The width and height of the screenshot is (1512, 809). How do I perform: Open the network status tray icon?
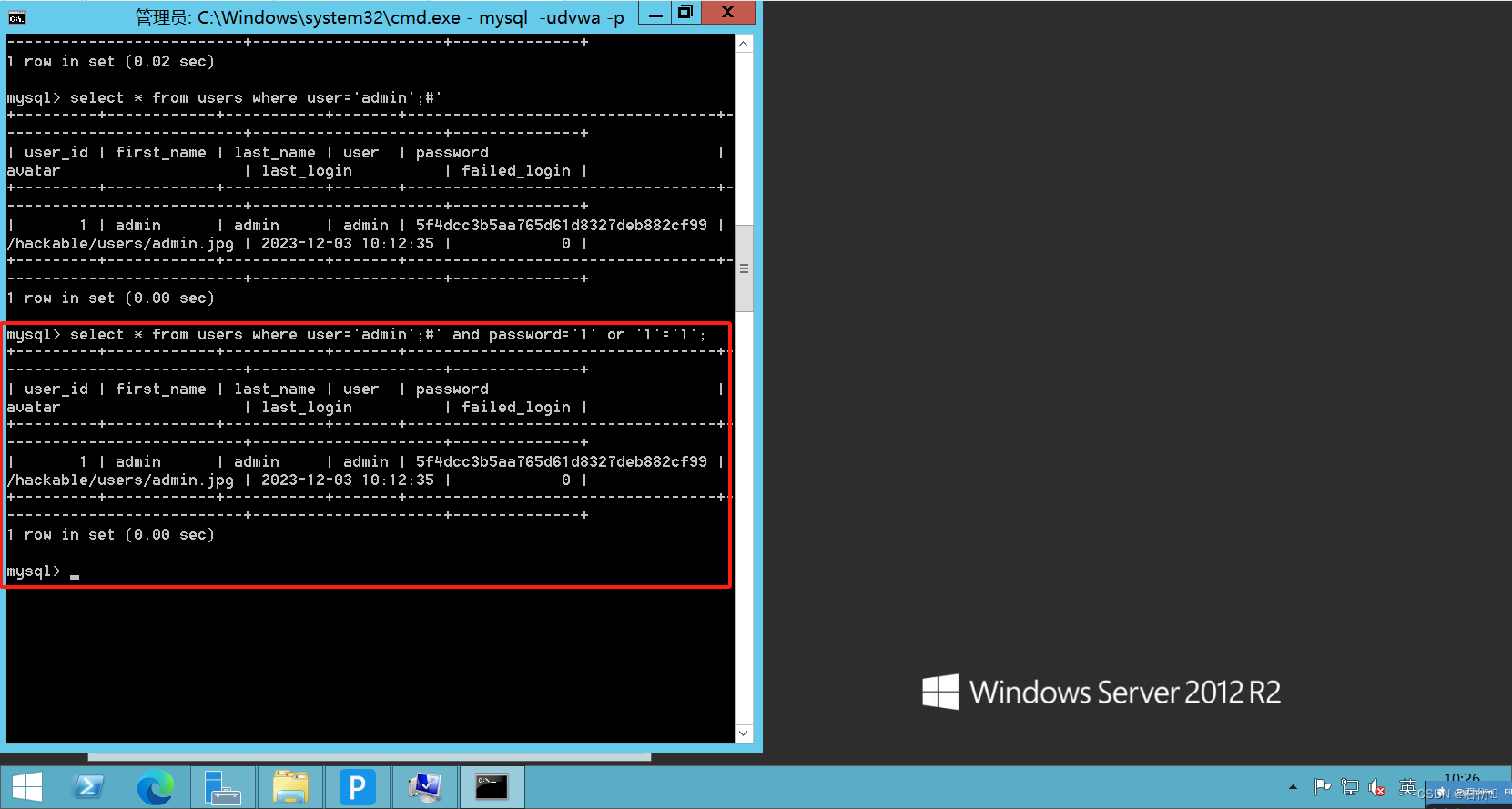point(1350,787)
